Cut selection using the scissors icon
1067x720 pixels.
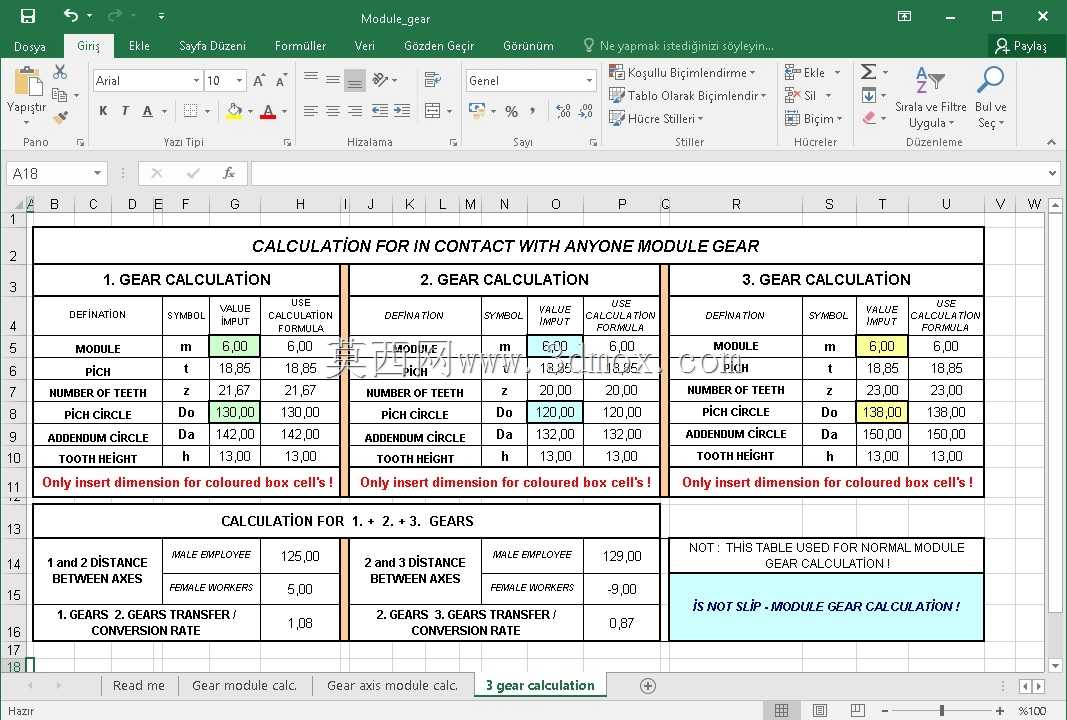pos(60,72)
